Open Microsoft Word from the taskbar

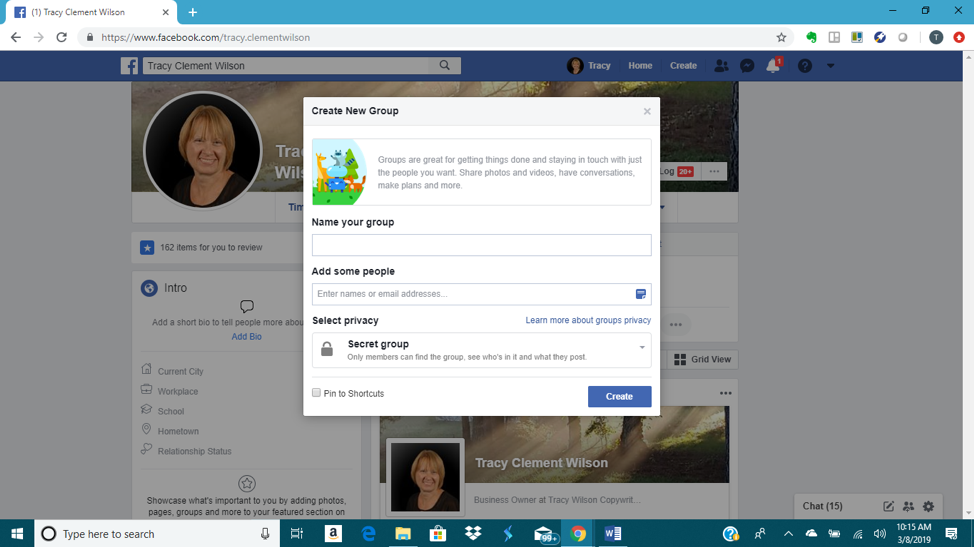pos(613,534)
